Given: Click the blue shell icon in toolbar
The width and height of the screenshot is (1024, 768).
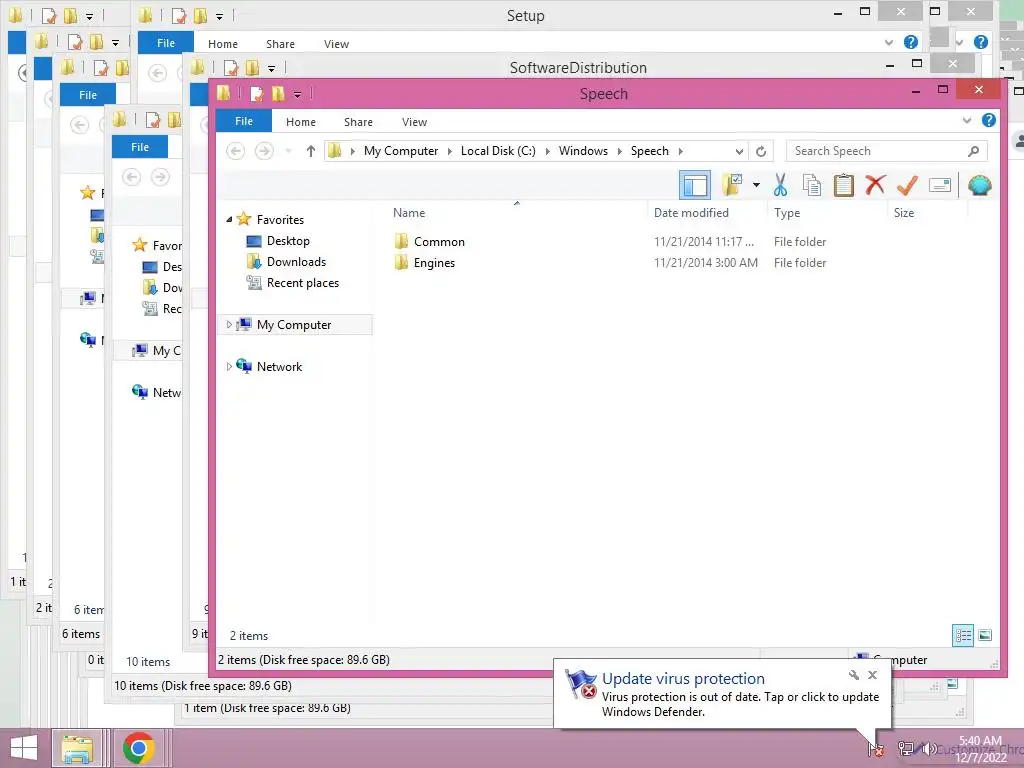Looking at the screenshot, I should [979, 185].
